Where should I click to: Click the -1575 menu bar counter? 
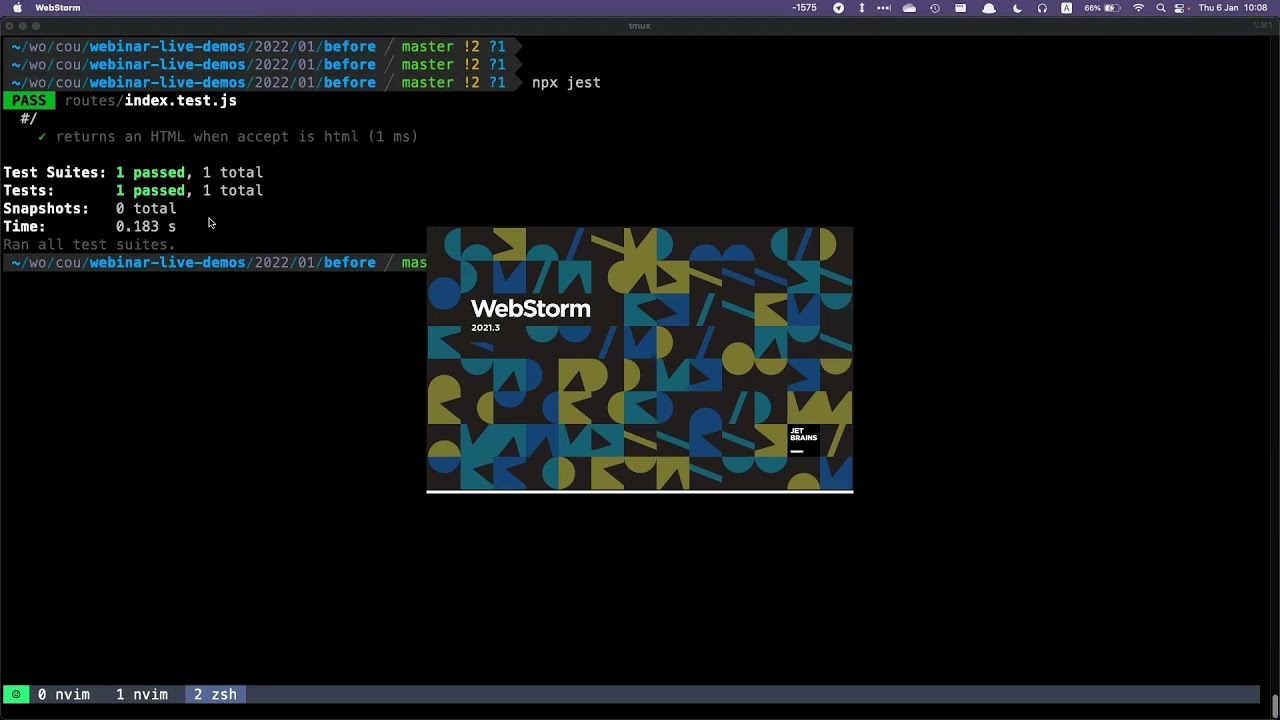pos(804,8)
